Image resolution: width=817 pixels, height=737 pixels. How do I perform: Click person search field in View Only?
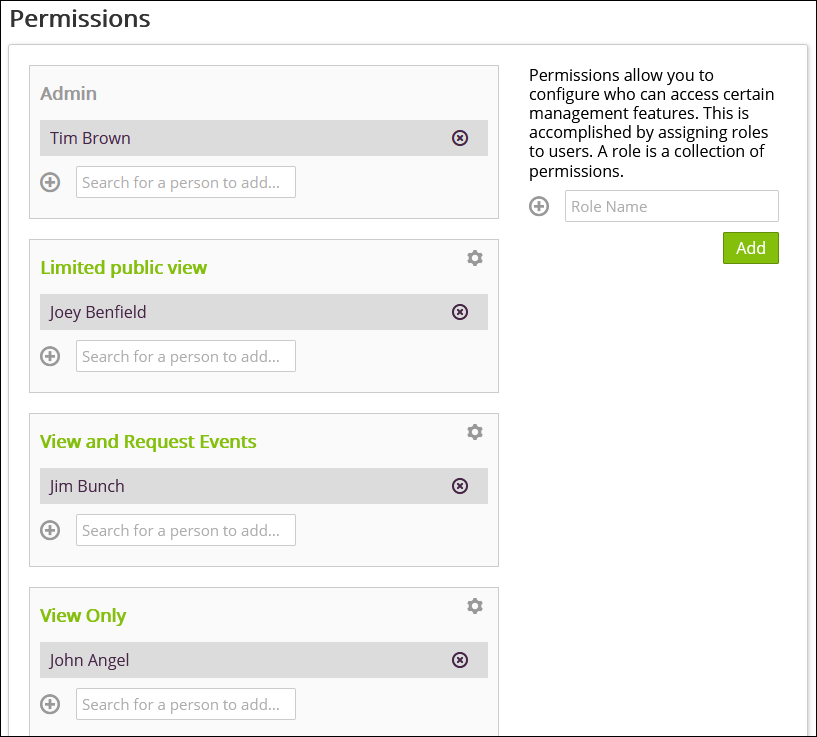186,704
